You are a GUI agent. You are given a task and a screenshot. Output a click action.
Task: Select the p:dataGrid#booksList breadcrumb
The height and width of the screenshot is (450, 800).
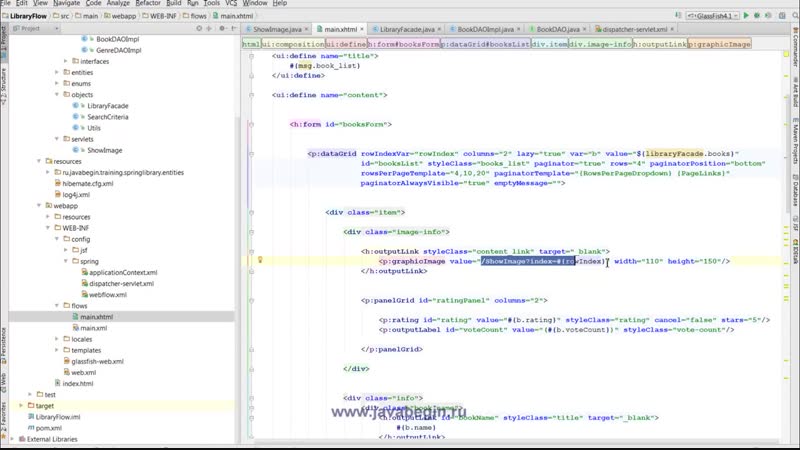(x=485, y=44)
